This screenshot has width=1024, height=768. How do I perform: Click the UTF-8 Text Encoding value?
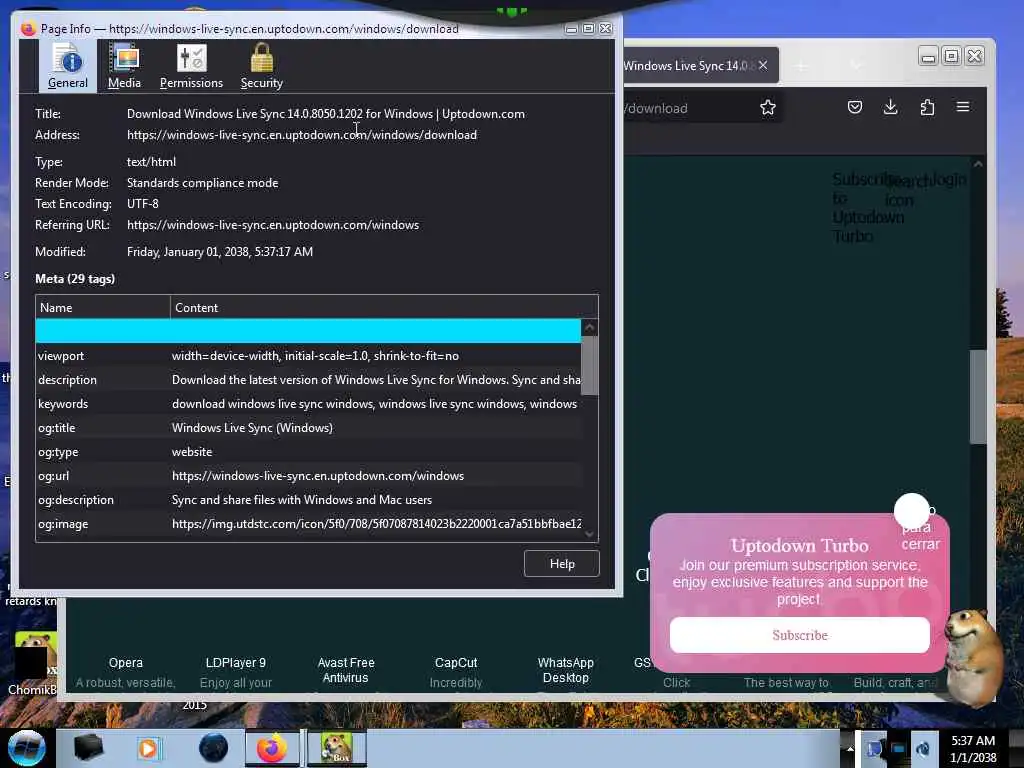(142, 204)
